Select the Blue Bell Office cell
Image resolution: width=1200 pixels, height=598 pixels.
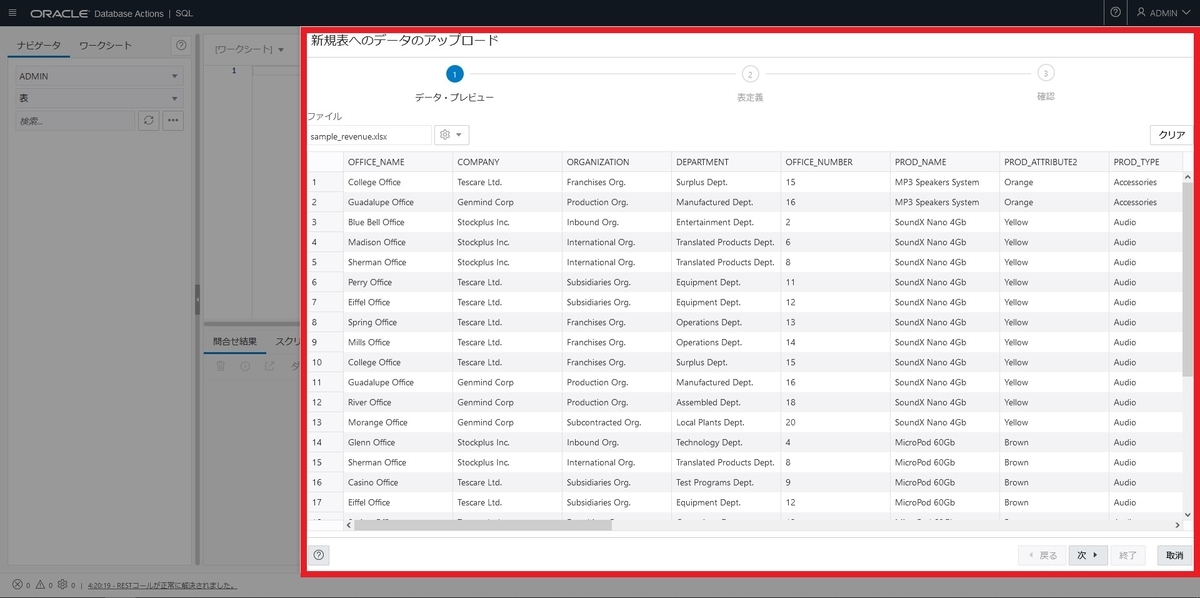point(397,222)
